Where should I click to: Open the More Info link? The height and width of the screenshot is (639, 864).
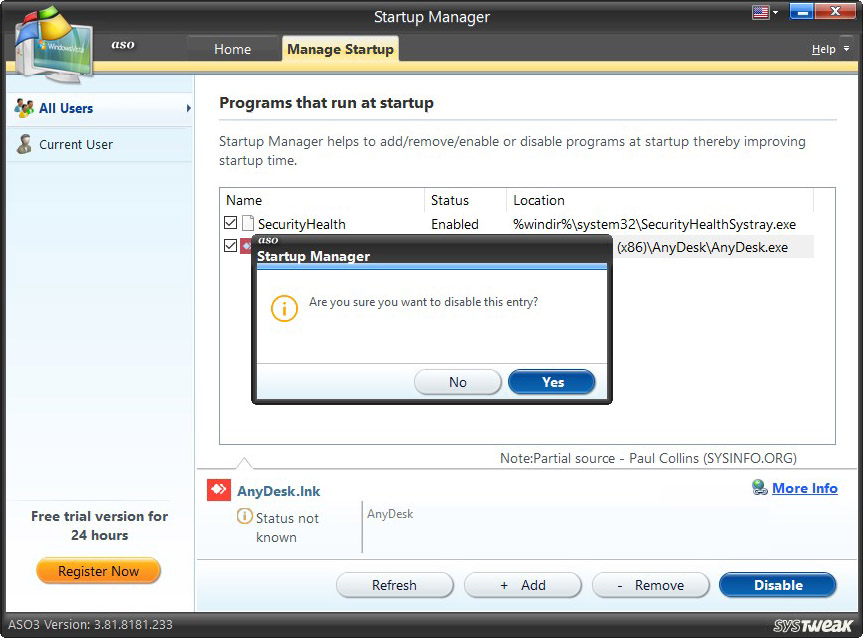tap(805, 488)
